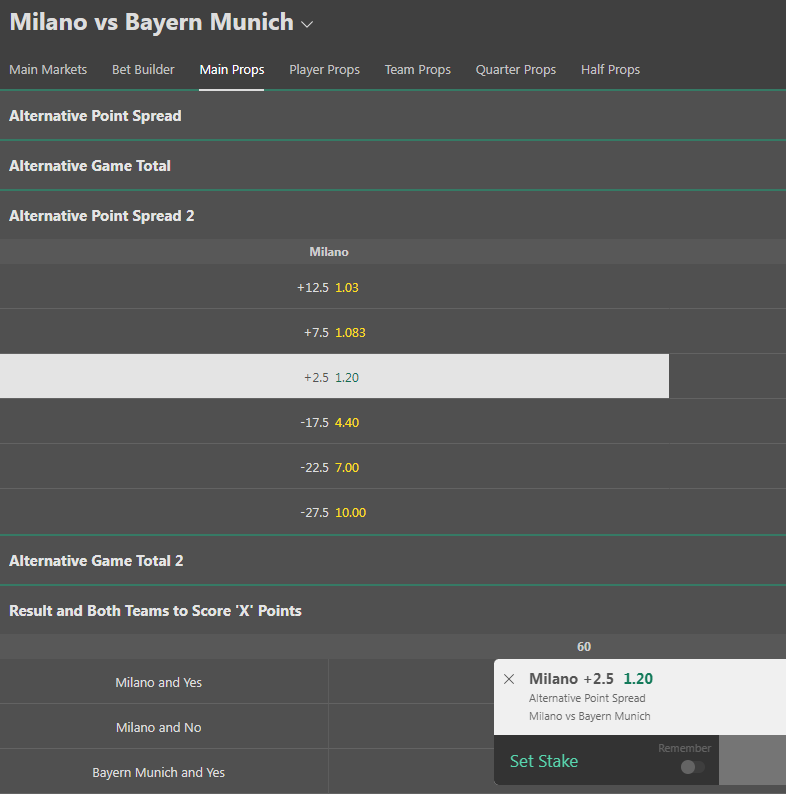
Task: Select the Half Props tab
Action: pos(610,69)
